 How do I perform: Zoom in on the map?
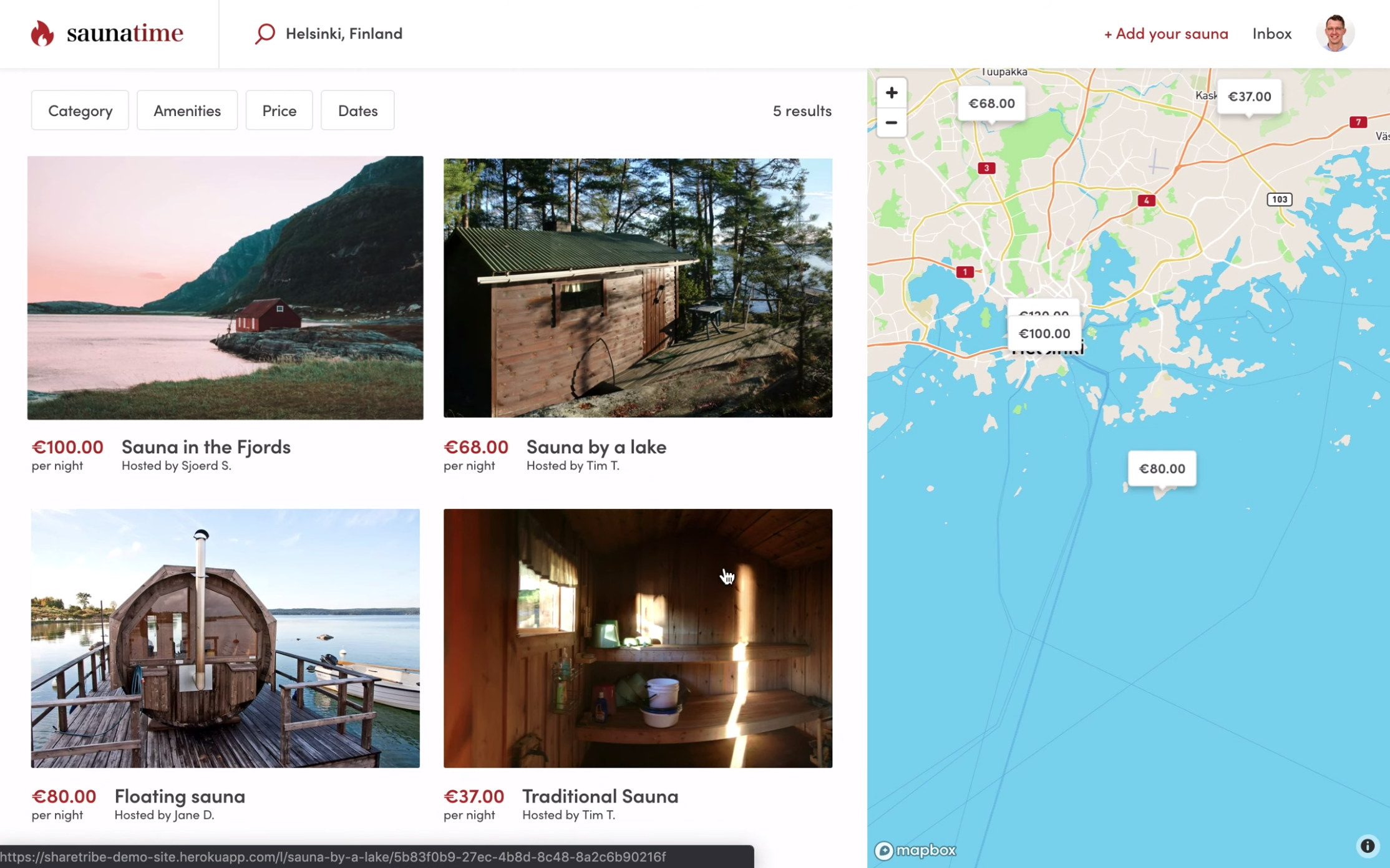point(891,93)
